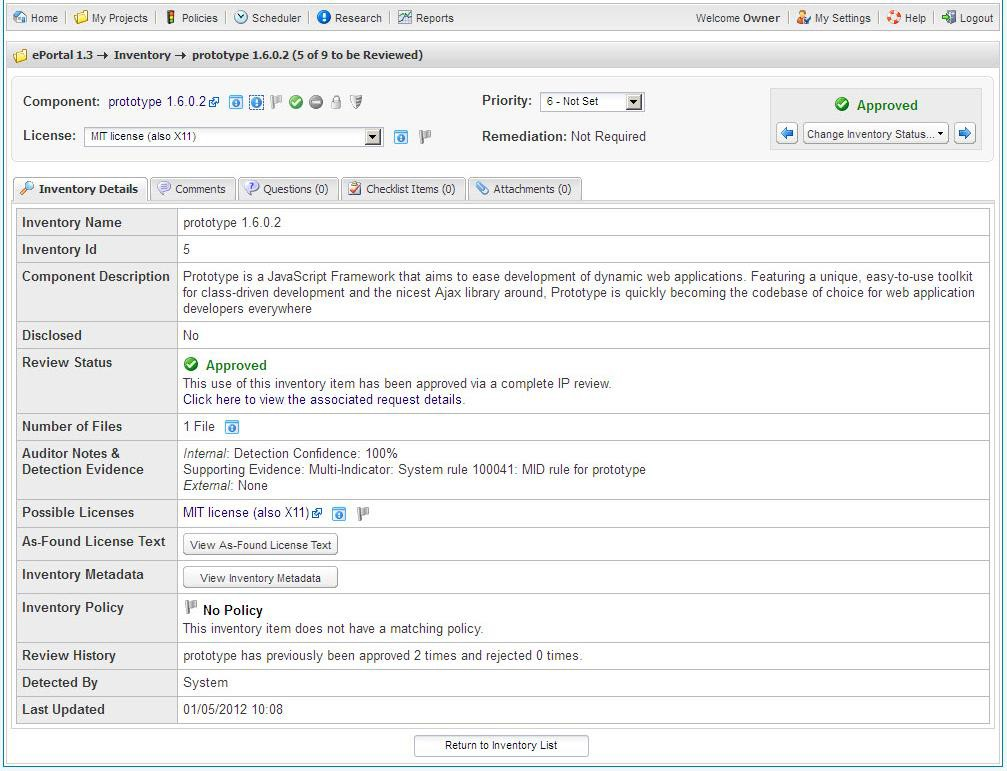Switch to the Comments tab
This screenshot has height=771, width=1007.
point(193,189)
